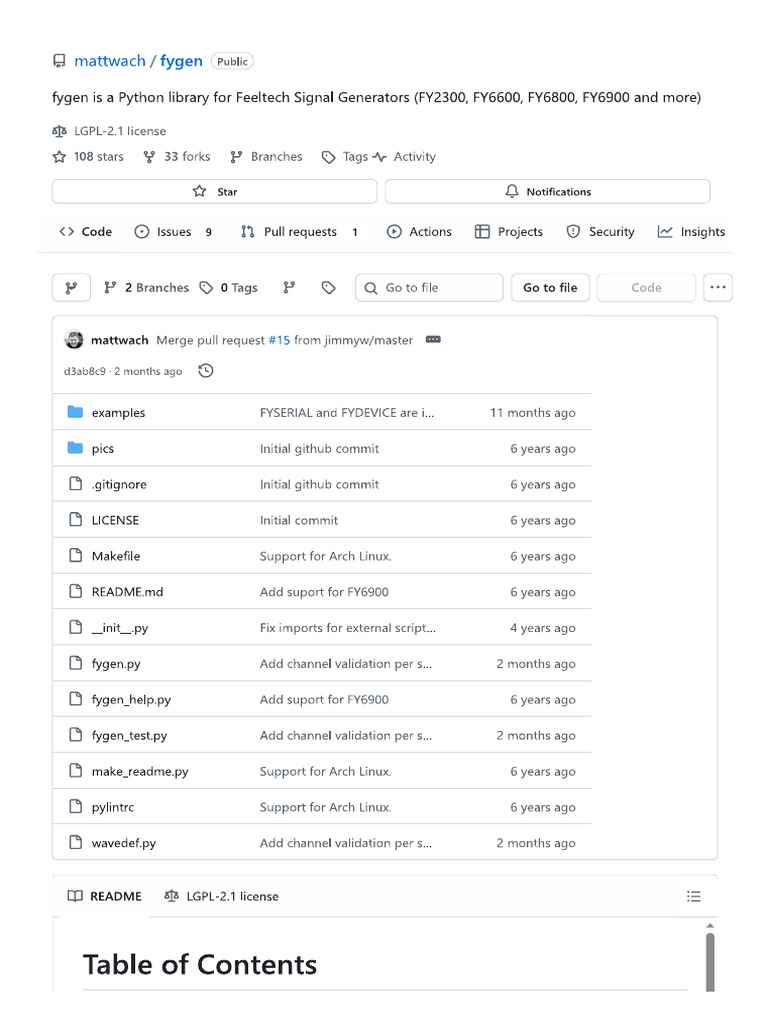Open the Code dropdown button
The height and width of the screenshot is (1024, 768).
pyautogui.click(x=646, y=288)
